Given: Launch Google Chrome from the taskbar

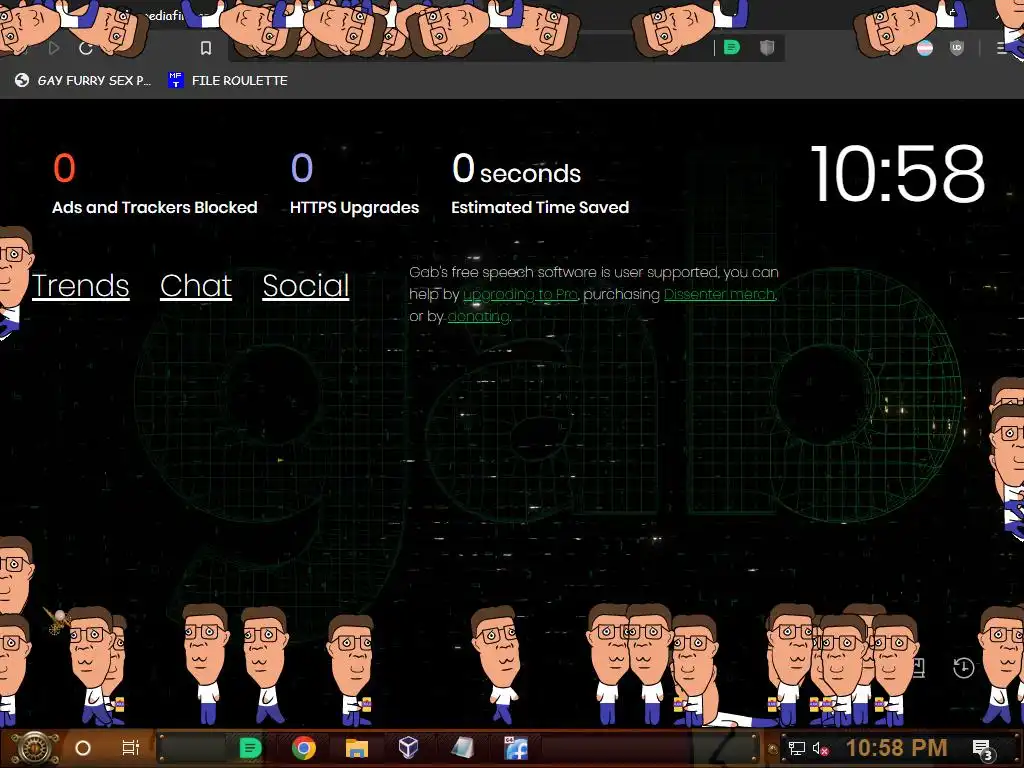Looking at the screenshot, I should tap(304, 748).
